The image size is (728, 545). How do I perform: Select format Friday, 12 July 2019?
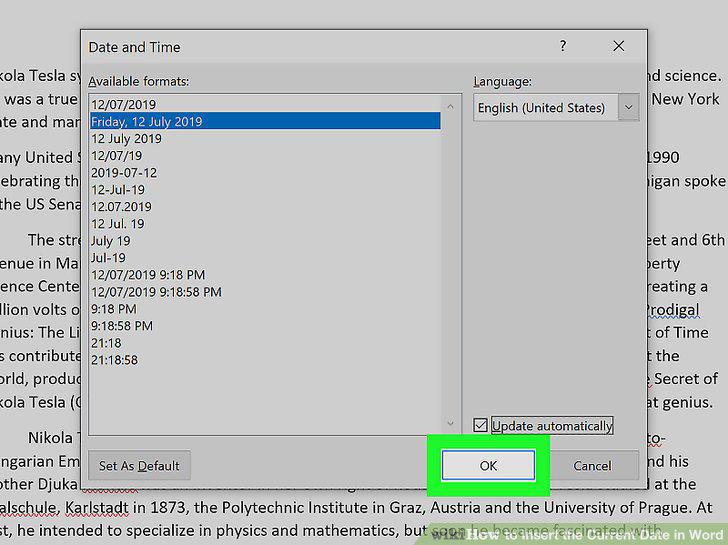(265, 121)
